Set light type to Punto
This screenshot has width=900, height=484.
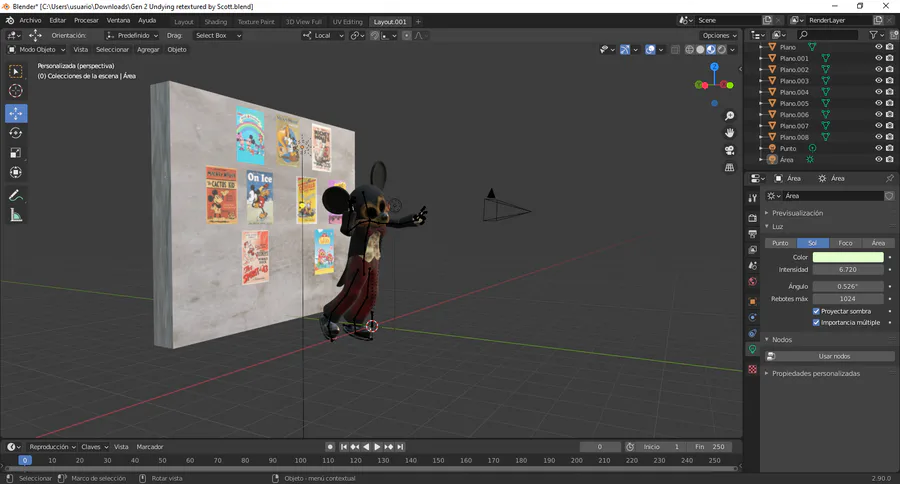click(781, 243)
